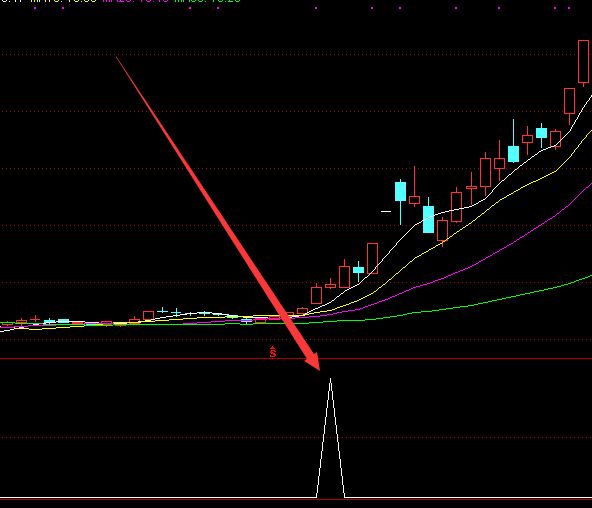Viewport: 592px width, 508px height.
Task: Select the magenta moving average label at top
Action: point(136,1)
